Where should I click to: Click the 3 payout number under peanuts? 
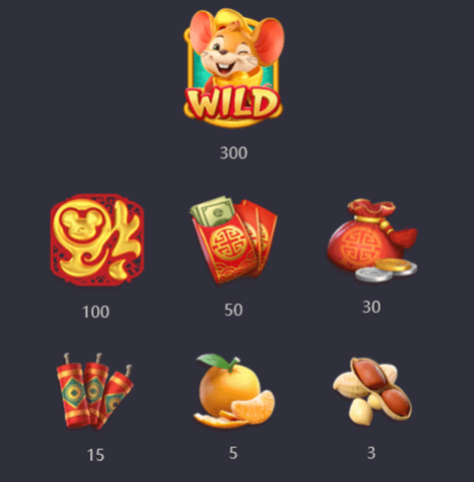point(371,453)
